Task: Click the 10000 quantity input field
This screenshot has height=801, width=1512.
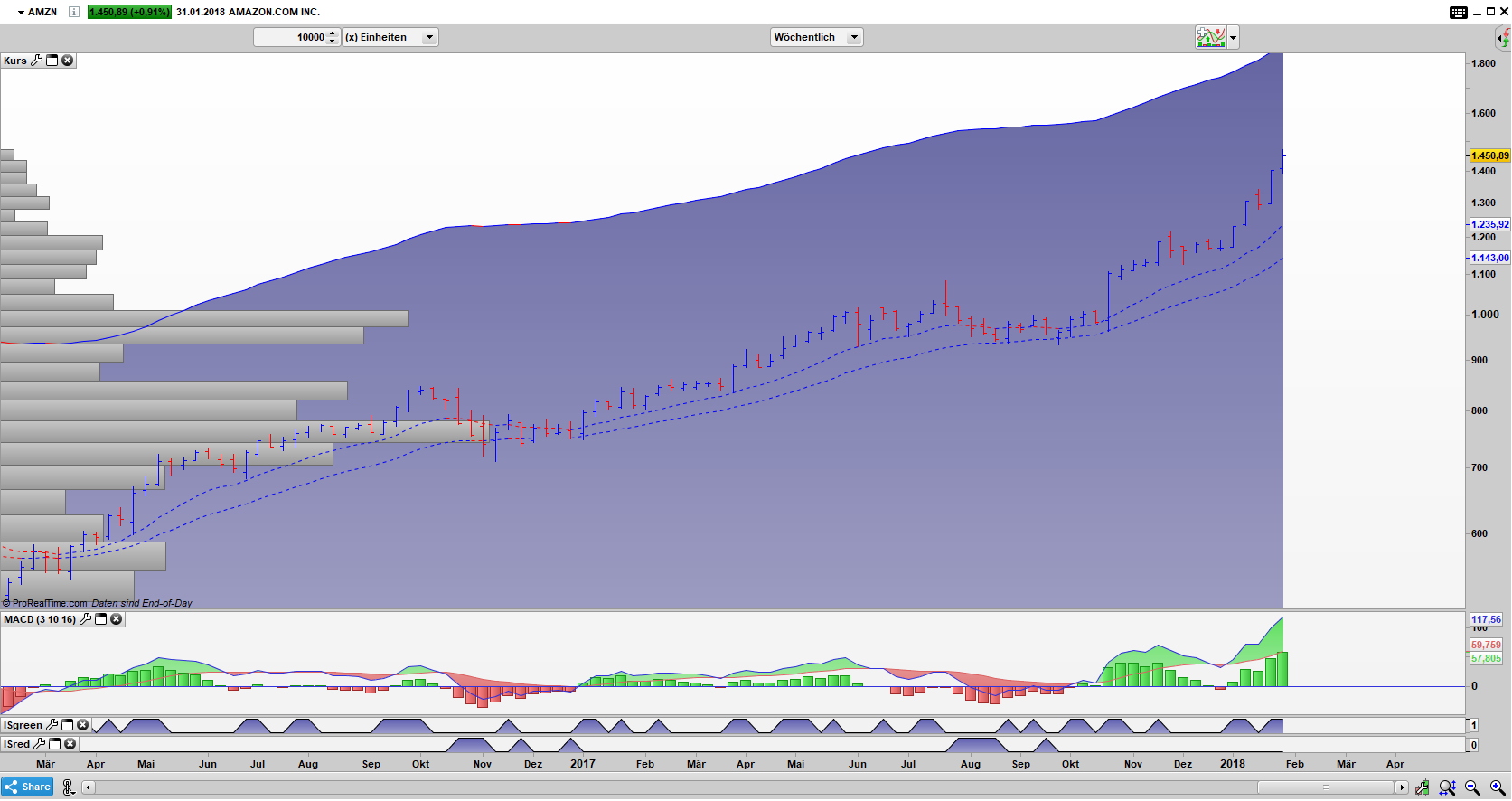Action: click(291, 37)
